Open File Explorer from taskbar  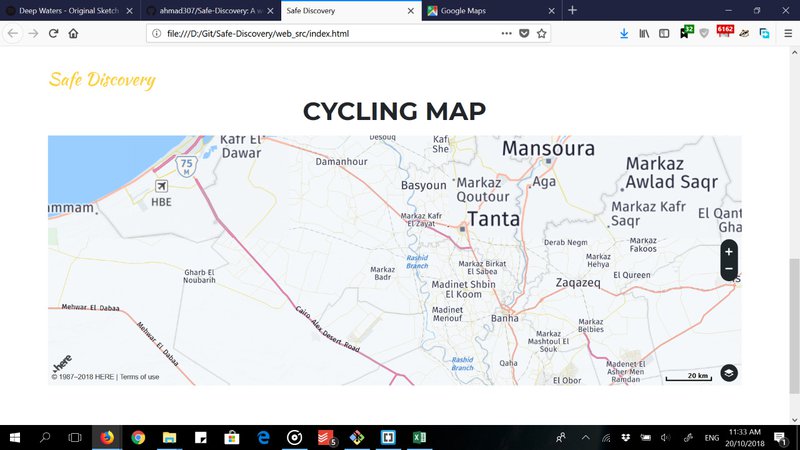point(169,437)
